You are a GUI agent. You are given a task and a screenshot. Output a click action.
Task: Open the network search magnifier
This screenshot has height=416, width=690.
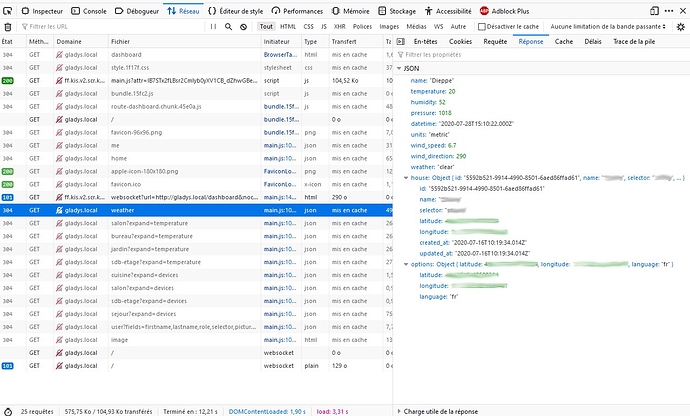tap(228, 26)
